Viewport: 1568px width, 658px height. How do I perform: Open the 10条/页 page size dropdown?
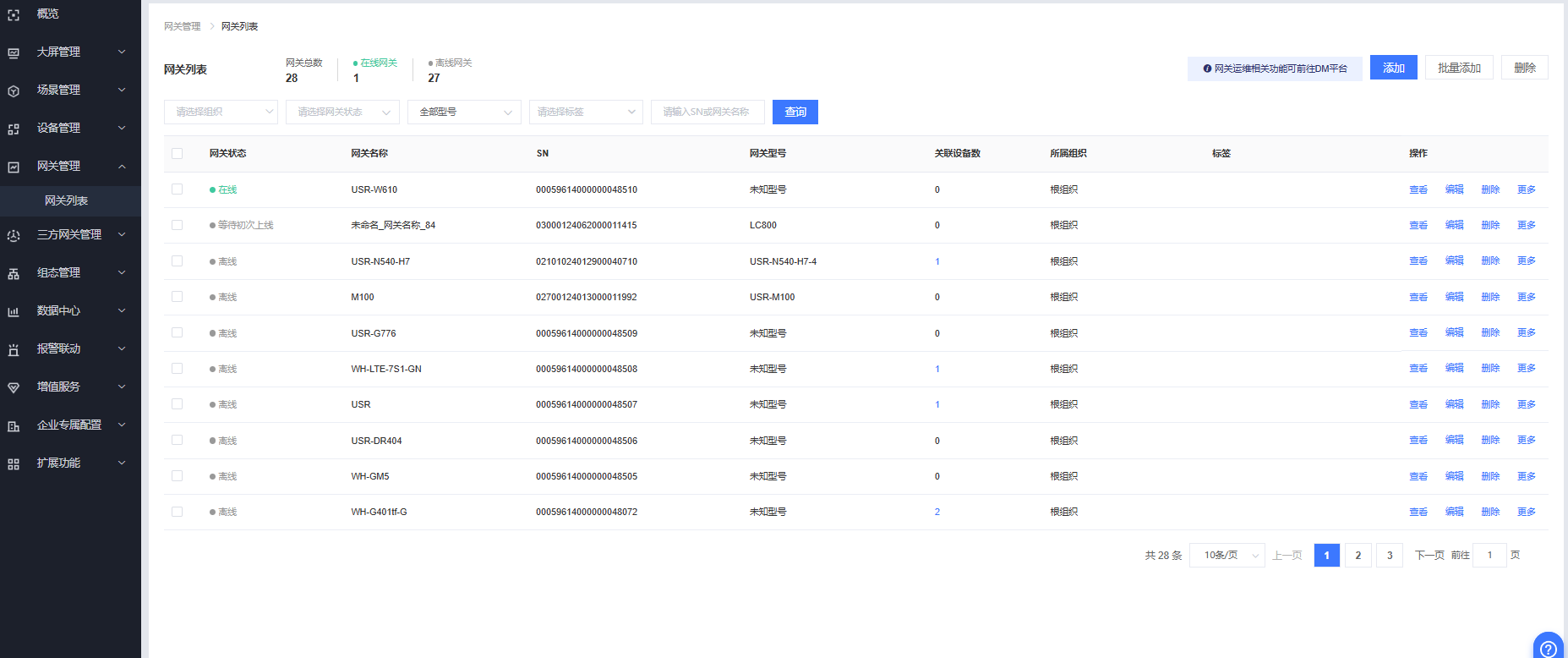[x=1227, y=555]
